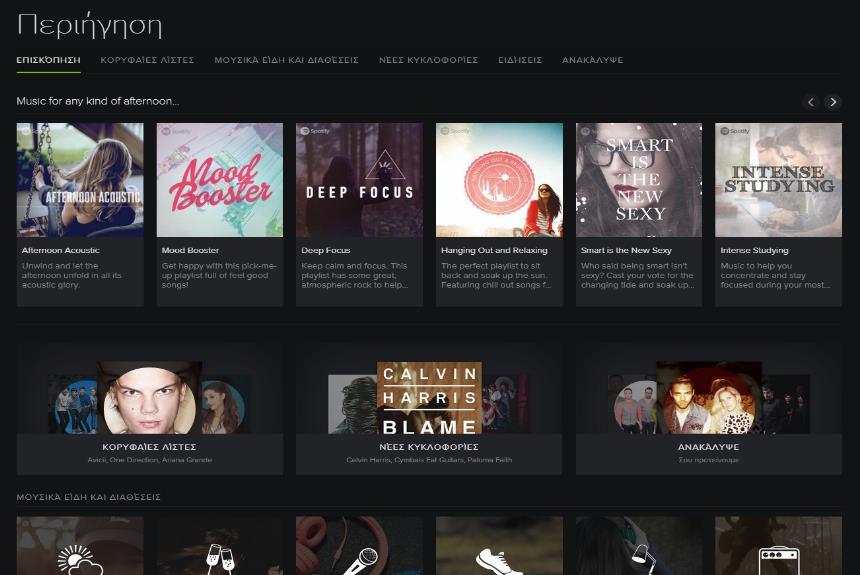Open the ΚΟΡΥΦΑΙΕΣ ΛΙΣΤΕΣ tab

tap(147, 60)
